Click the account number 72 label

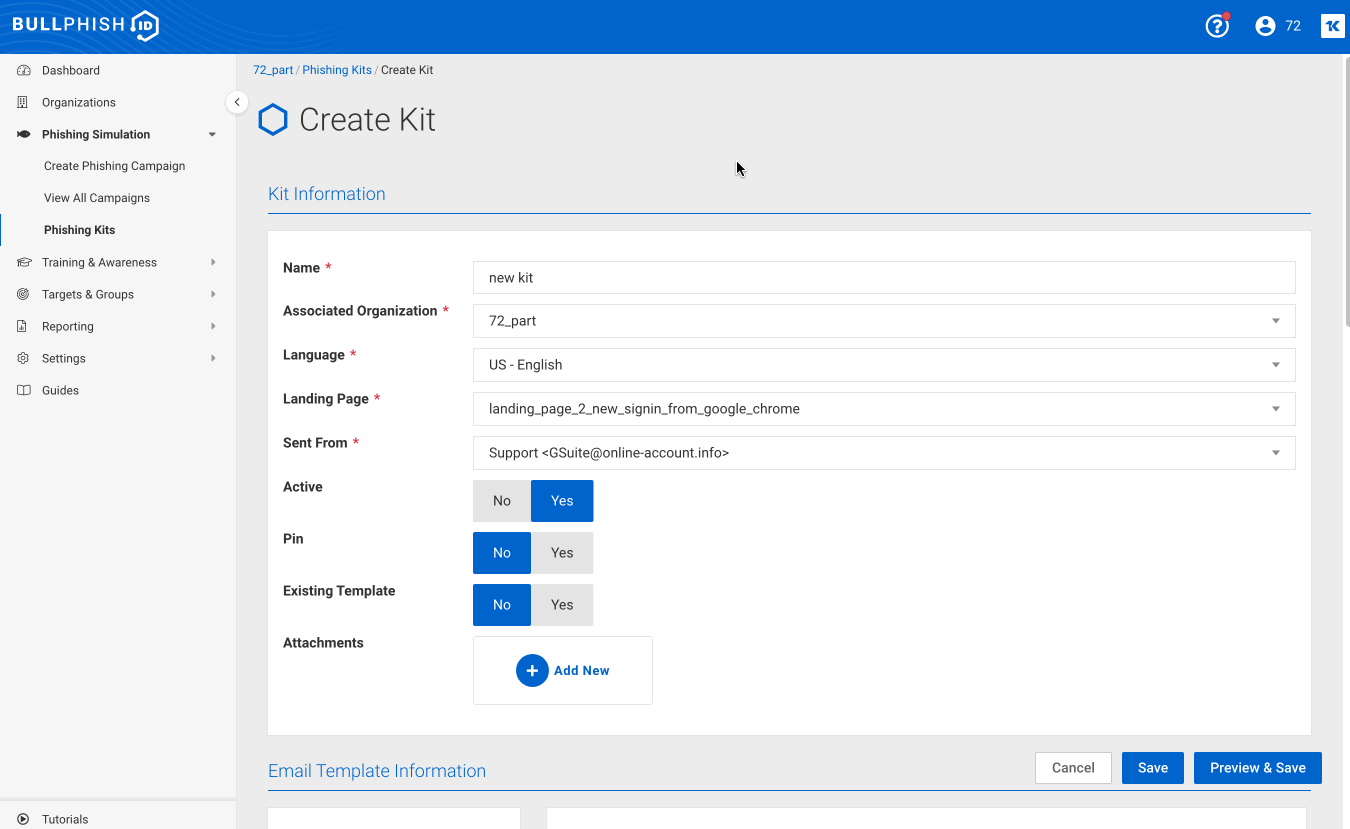[1293, 26]
